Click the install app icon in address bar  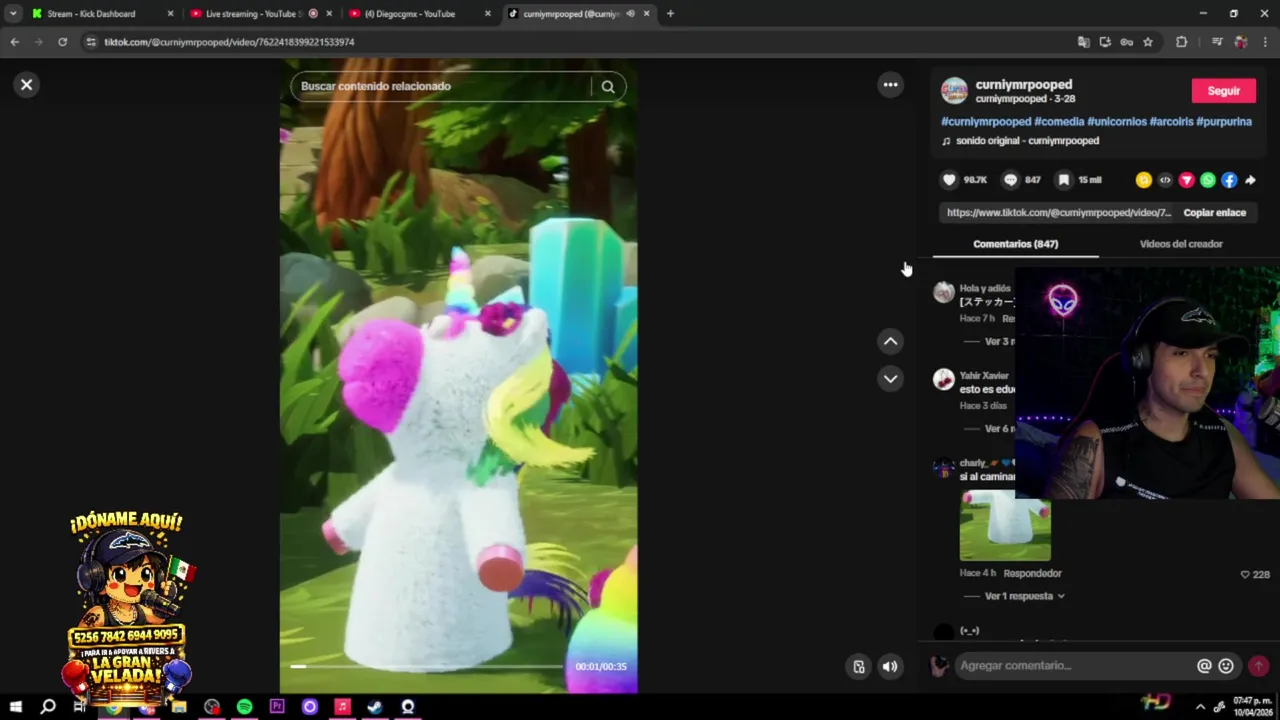pyautogui.click(x=1105, y=42)
